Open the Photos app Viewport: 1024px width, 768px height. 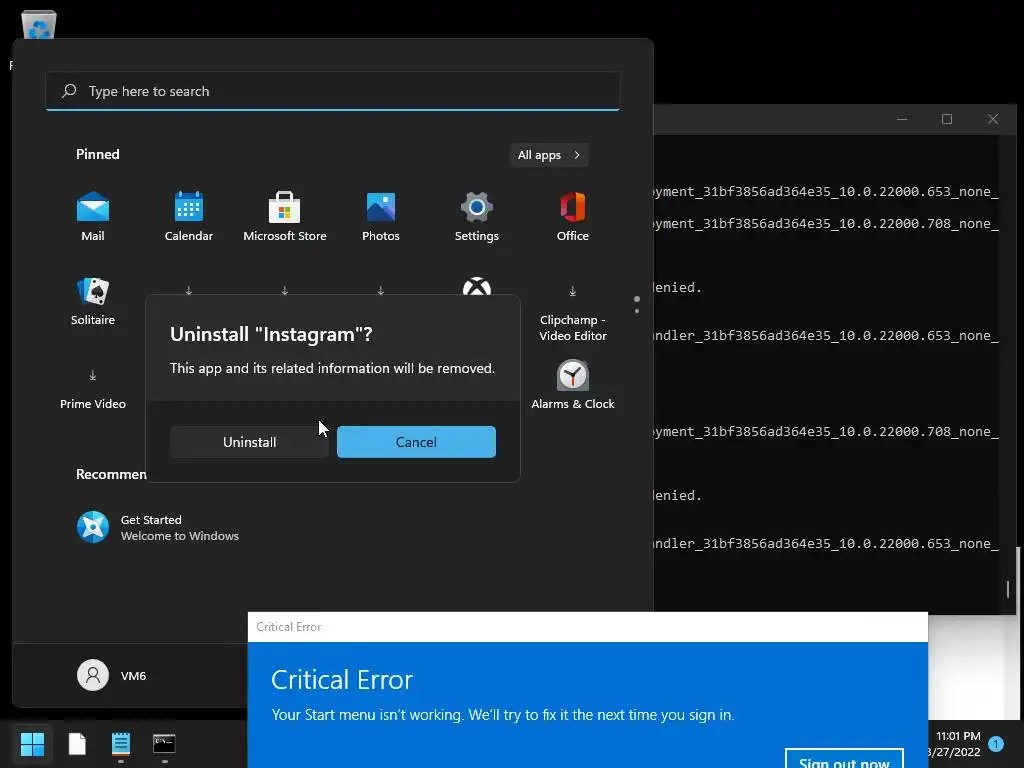click(x=381, y=216)
